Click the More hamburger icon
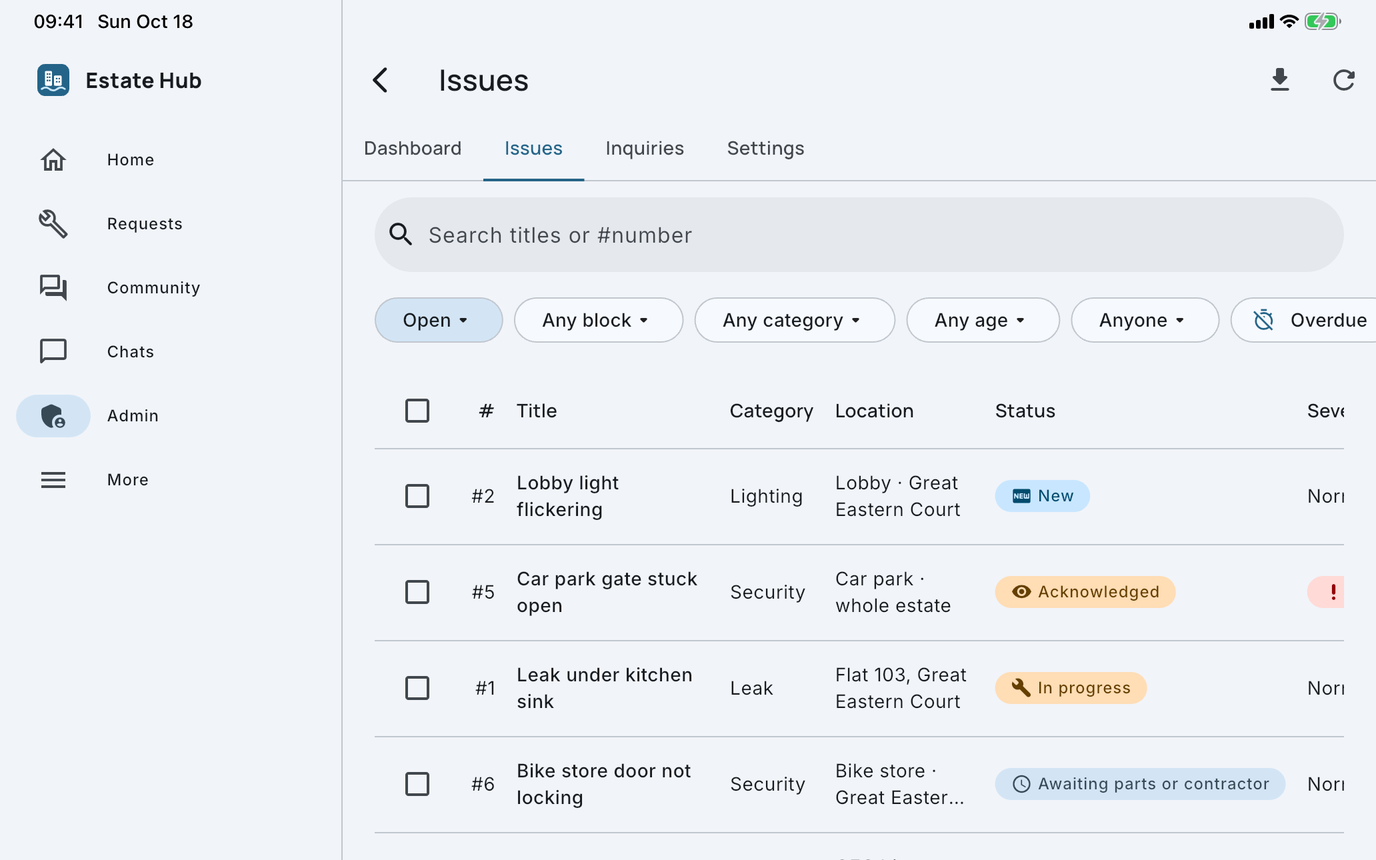The height and width of the screenshot is (860, 1376). [53, 480]
